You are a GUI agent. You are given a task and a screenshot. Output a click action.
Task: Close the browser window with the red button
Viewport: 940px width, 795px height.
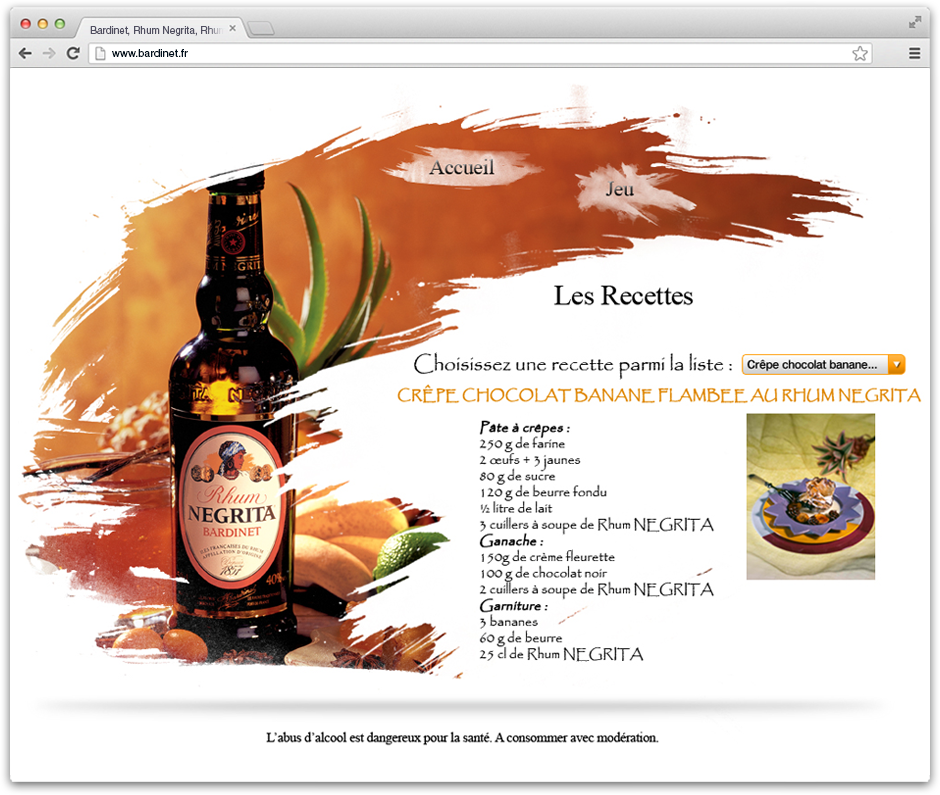26,23
